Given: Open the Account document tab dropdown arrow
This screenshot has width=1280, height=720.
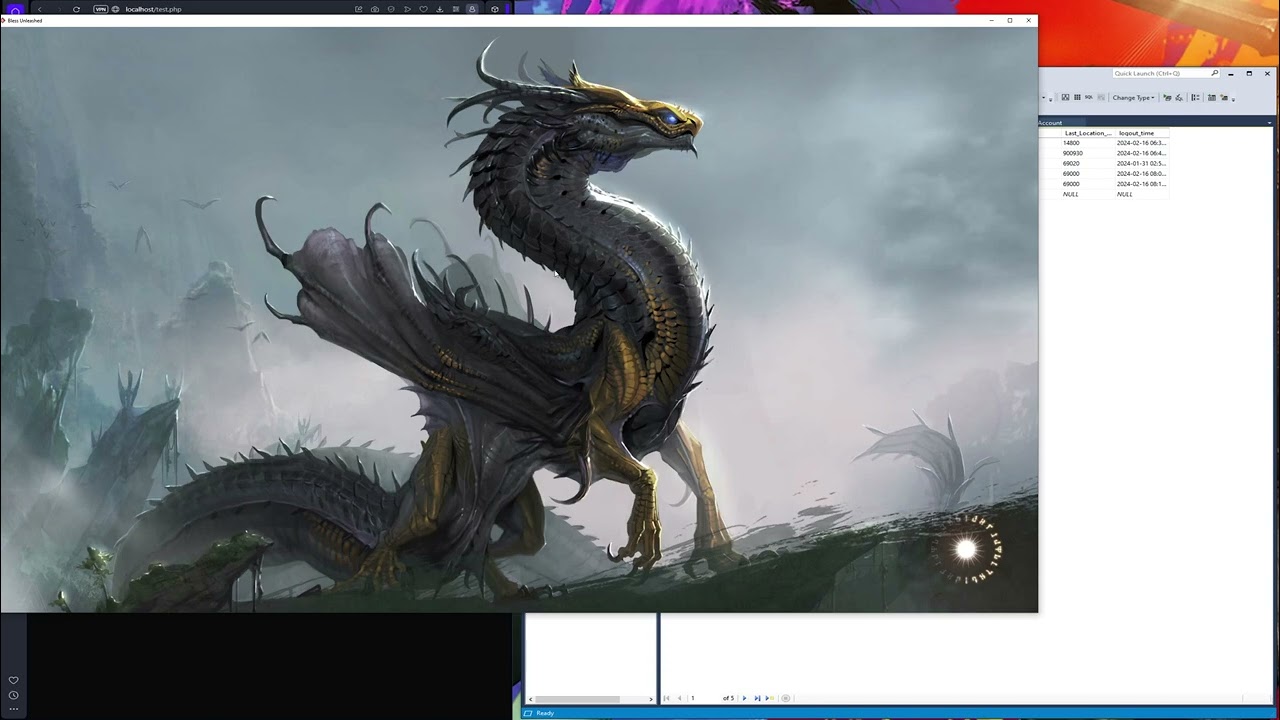Looking at the screenshot, I should [1270, 123].
